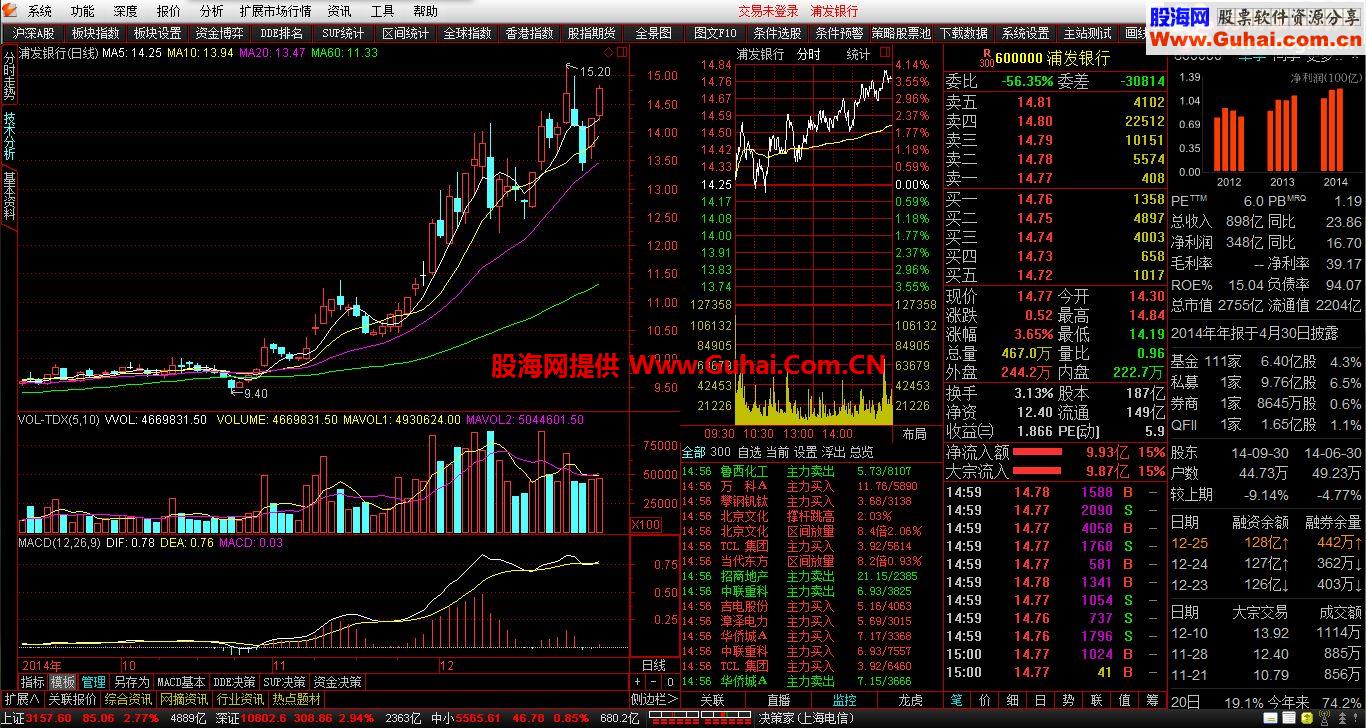Open the 日线 period selector

pyautogui.click(x=653, y=665)
